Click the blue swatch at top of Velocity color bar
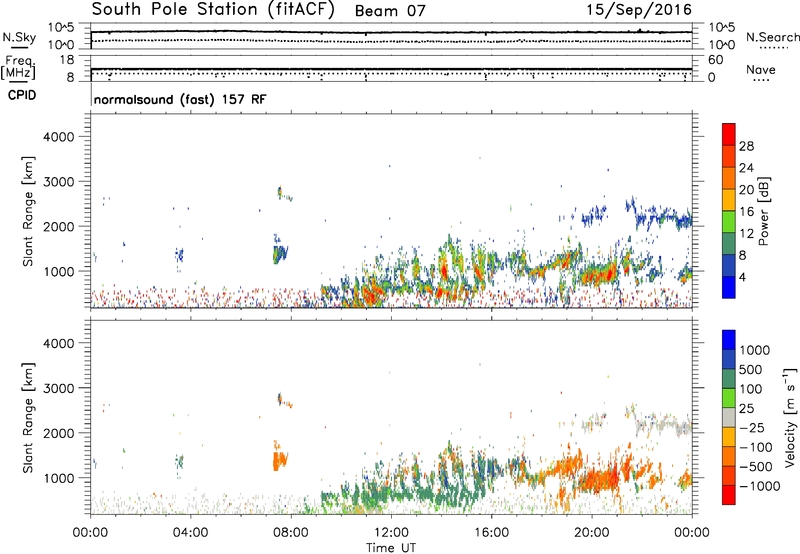The image size is (800, 554). tap(729, 340)
